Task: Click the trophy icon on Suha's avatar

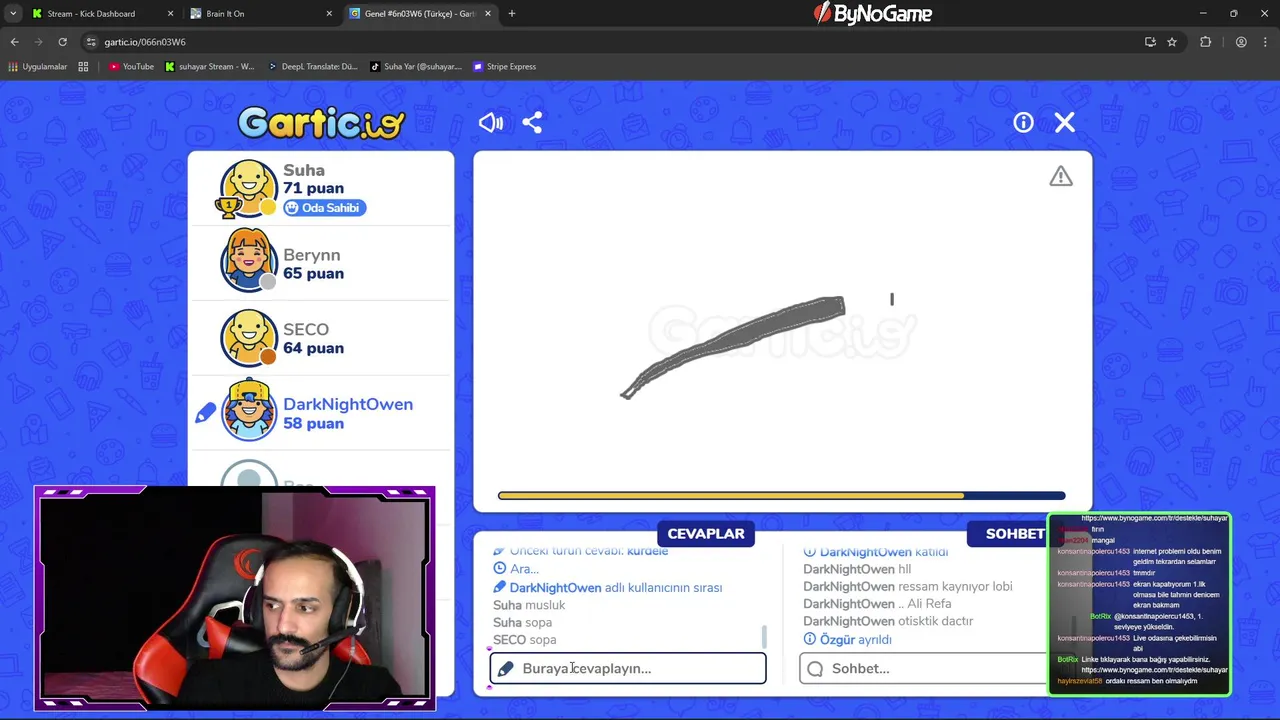Action: click(x=228, y=207)
